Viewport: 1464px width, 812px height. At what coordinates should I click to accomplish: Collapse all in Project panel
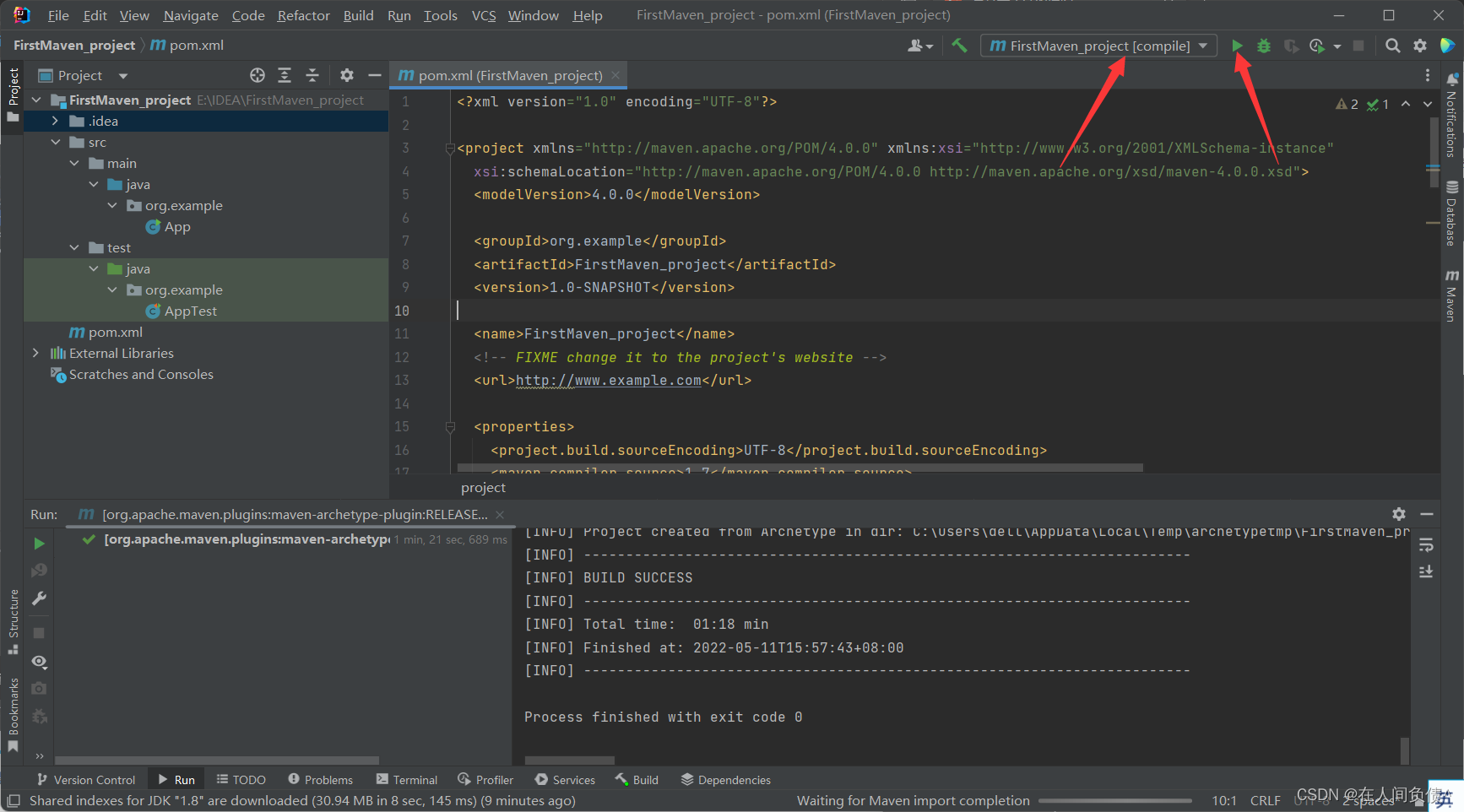312,75
